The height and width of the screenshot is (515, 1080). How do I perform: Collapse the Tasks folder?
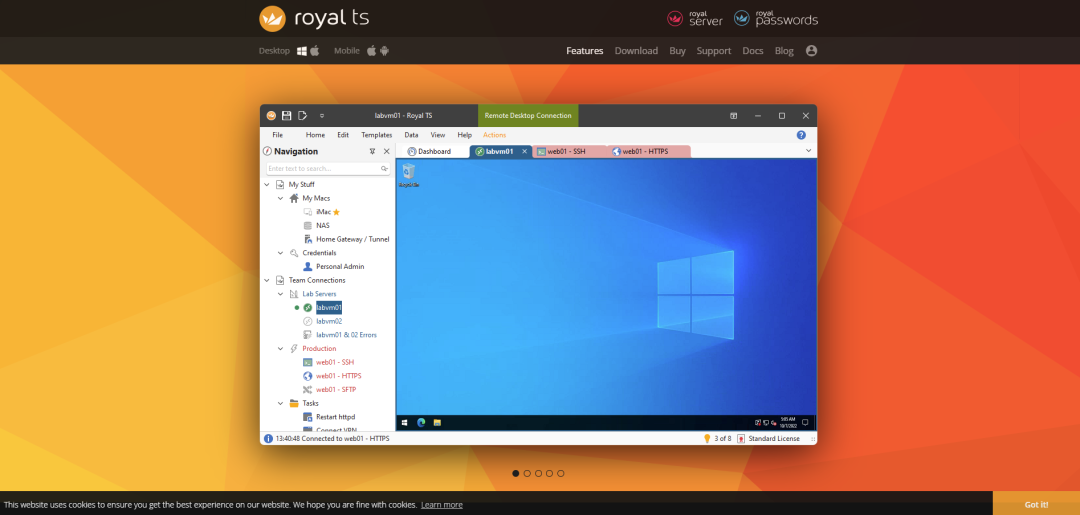280,403
